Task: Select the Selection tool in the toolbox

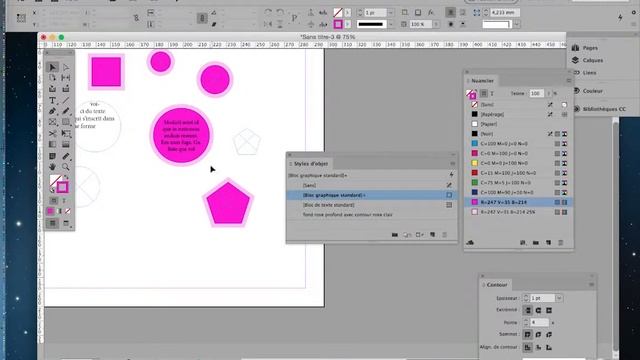Action: click(52, 67)
